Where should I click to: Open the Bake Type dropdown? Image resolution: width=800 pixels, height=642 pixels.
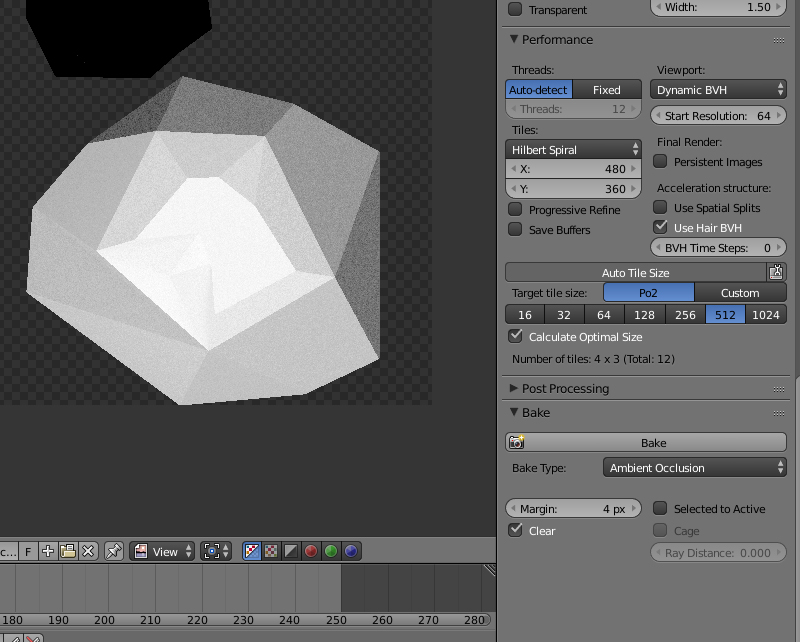click(694, 467)
